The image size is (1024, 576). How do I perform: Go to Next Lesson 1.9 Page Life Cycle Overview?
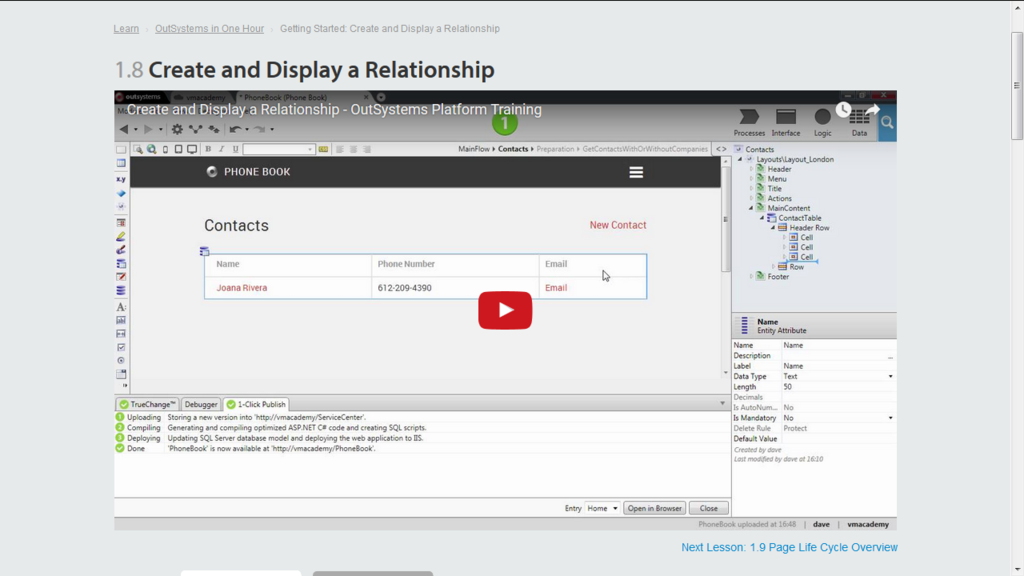tap(790, 547)
